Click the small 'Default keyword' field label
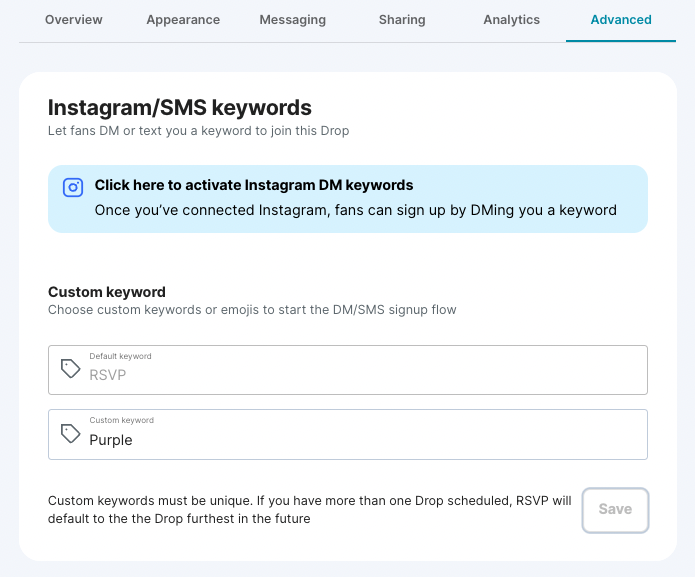 click(x=120, y=356)
